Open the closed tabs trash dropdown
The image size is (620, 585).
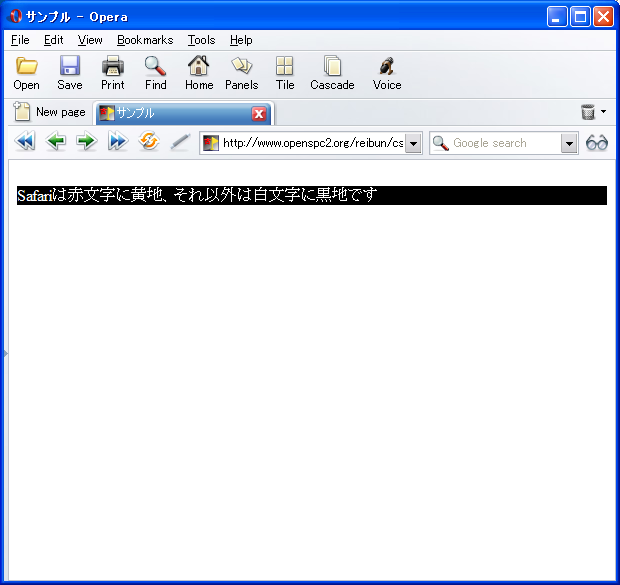point(594,112)
